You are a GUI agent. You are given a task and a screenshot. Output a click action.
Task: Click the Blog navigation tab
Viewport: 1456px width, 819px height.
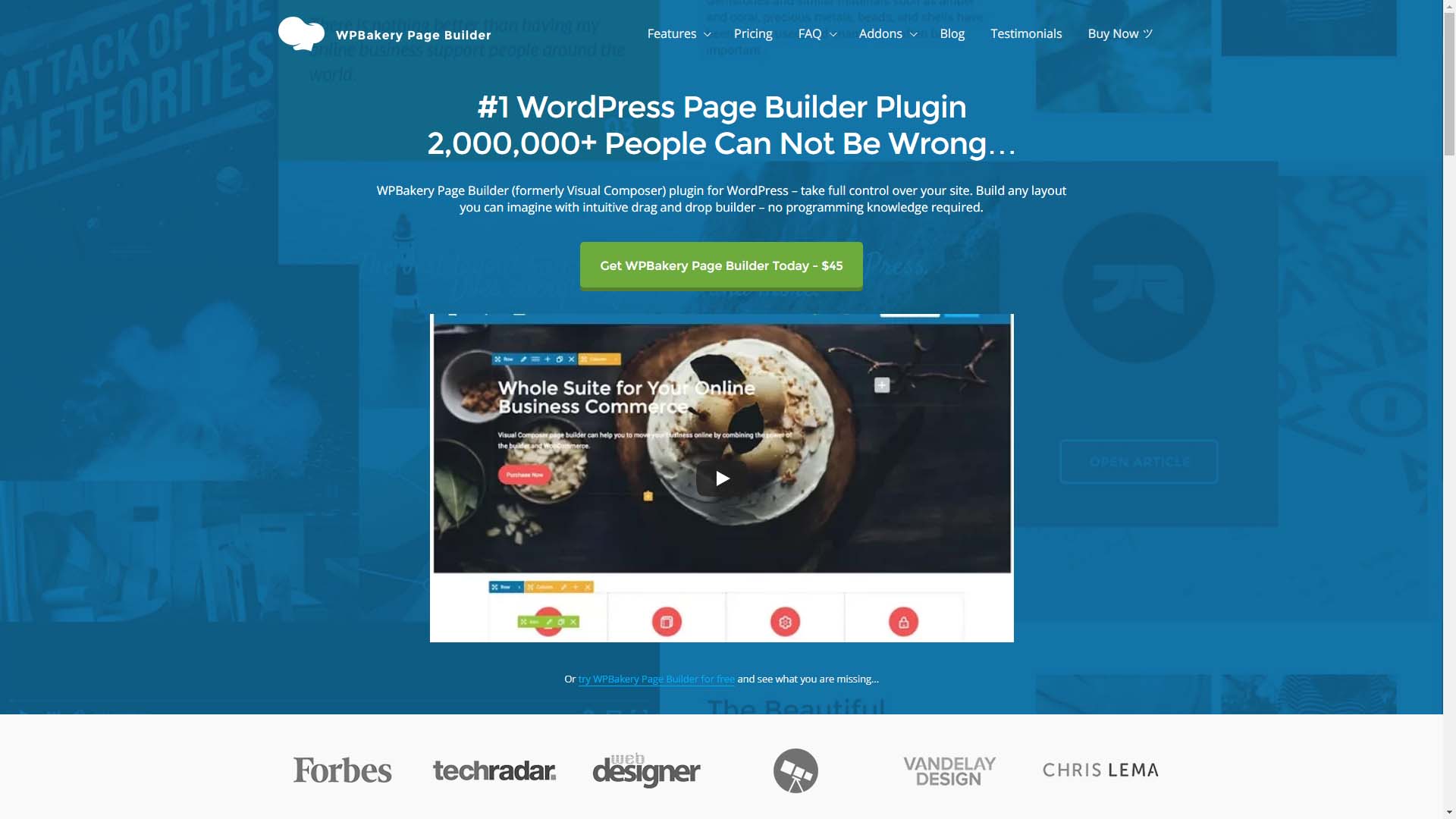point(952,34)
